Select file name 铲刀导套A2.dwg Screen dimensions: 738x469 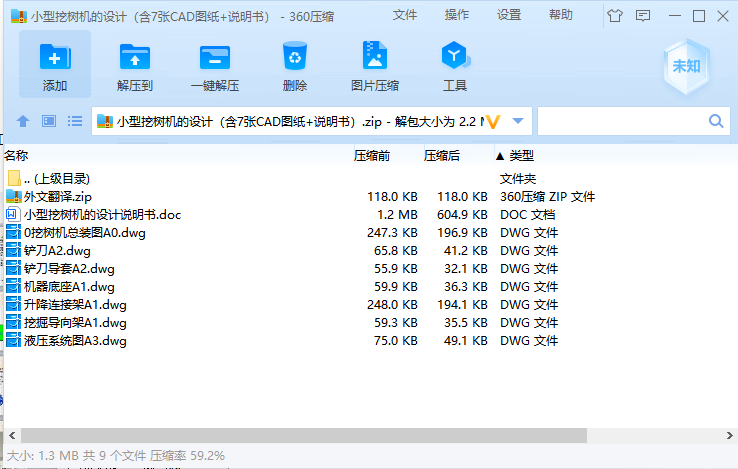tap(69, 268)
